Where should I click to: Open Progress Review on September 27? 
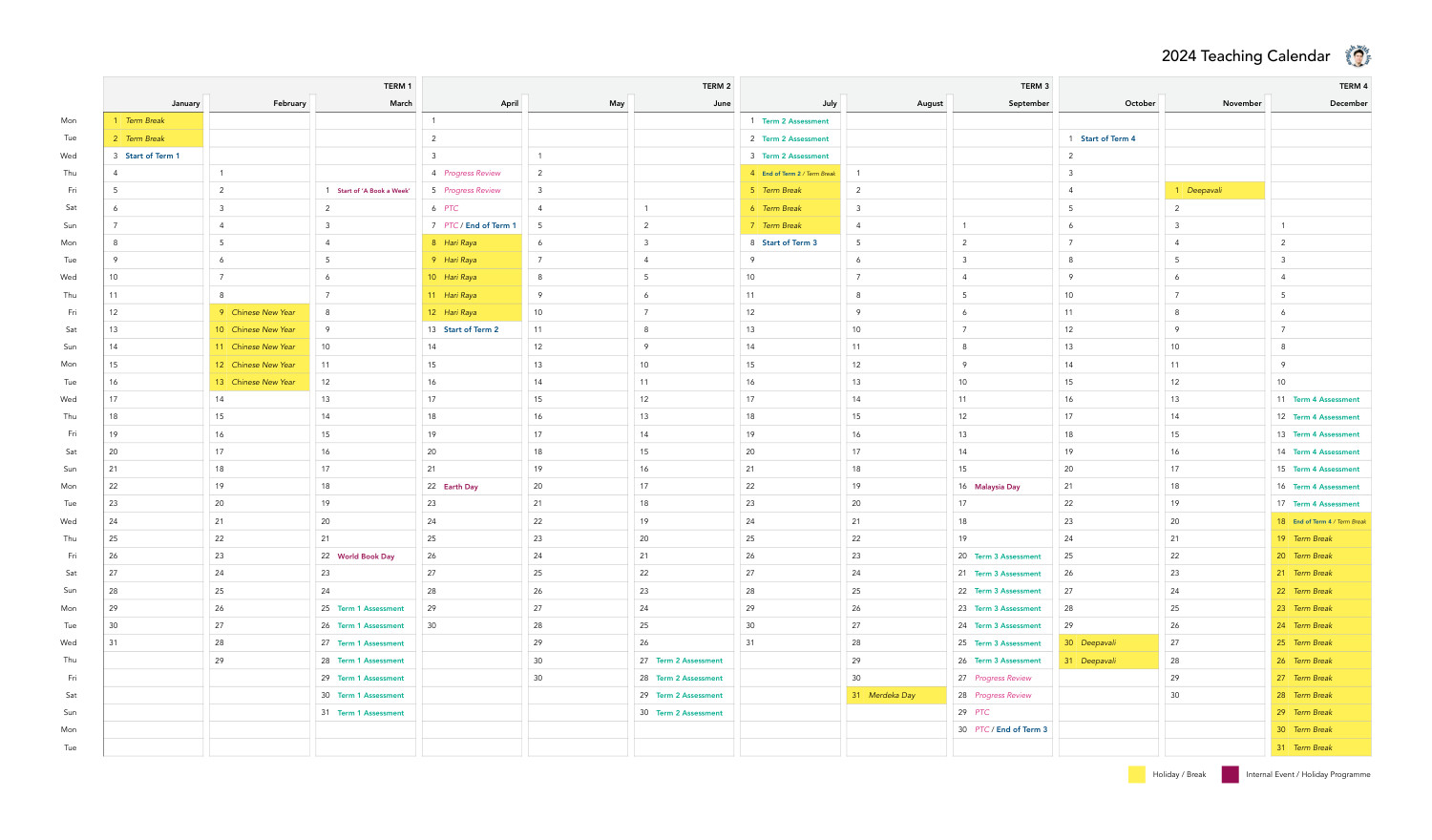[1002, 678]
